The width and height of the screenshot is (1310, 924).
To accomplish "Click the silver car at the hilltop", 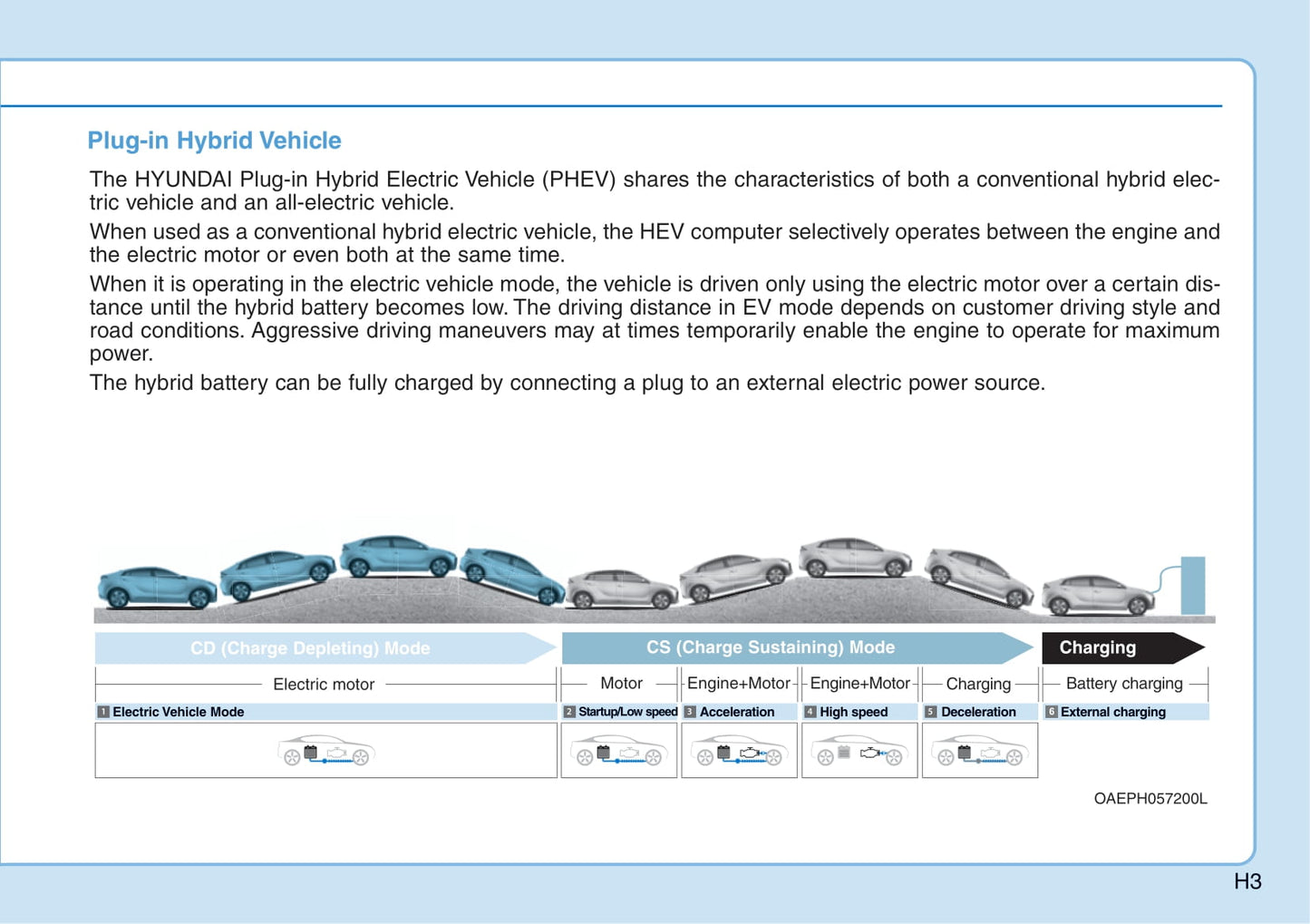I will coord(855,557).
